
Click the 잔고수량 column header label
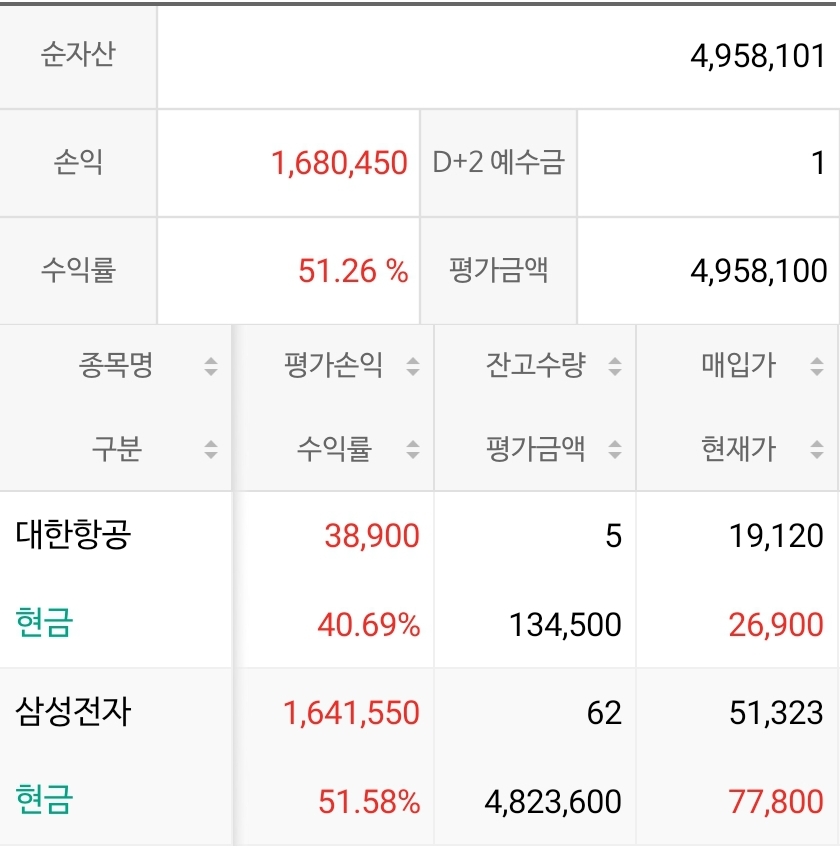click(535, 366)
